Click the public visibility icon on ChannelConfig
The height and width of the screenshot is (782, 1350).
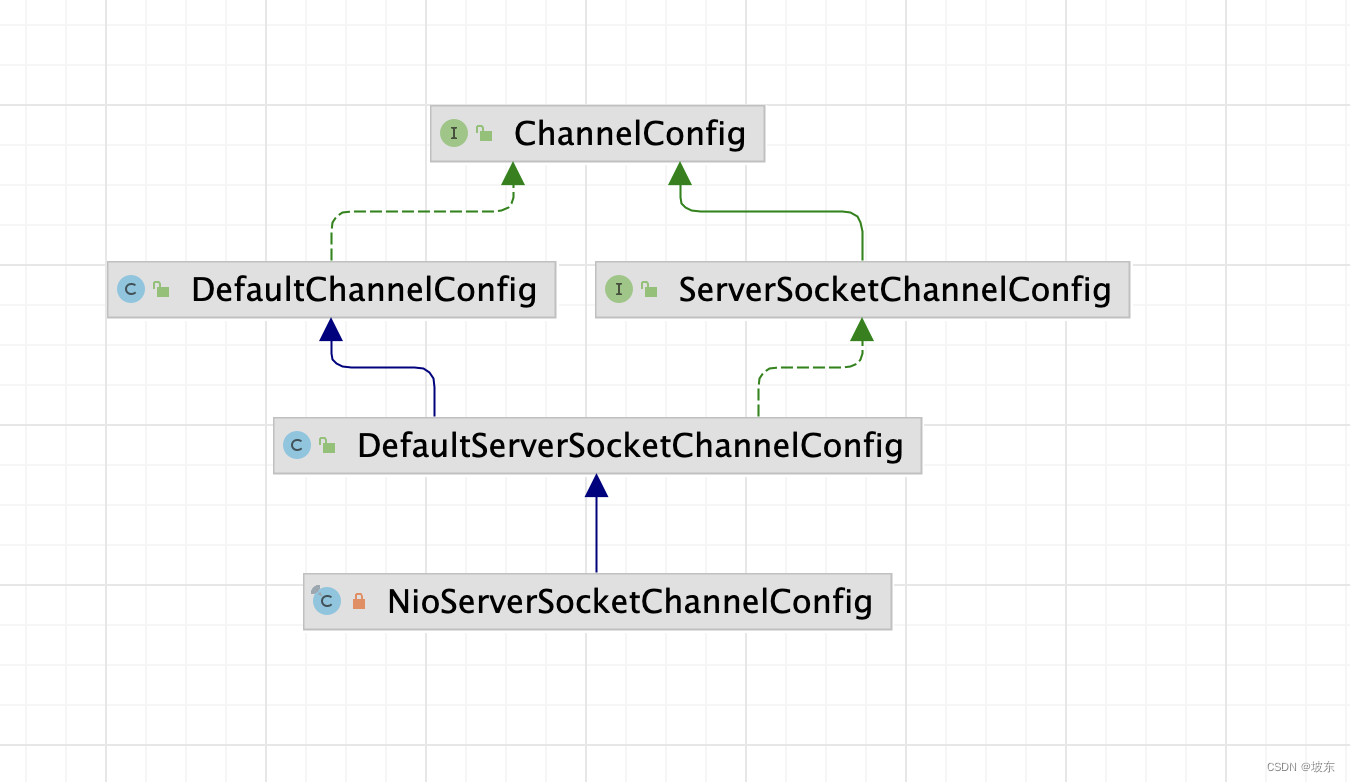click(484, 133)
